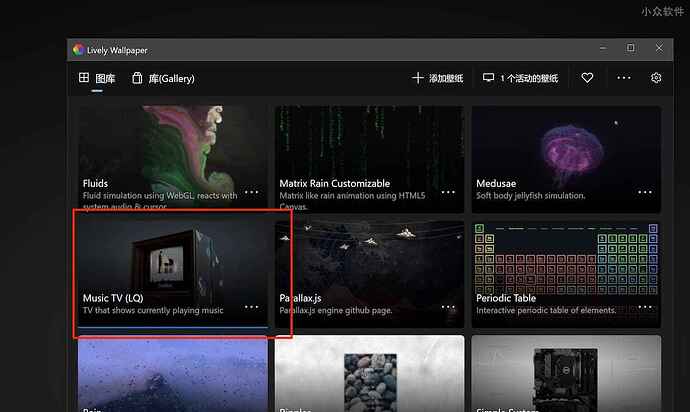Maximize the Lively Wallpaper window
690x412 pixels.
(x=630, y=48)
